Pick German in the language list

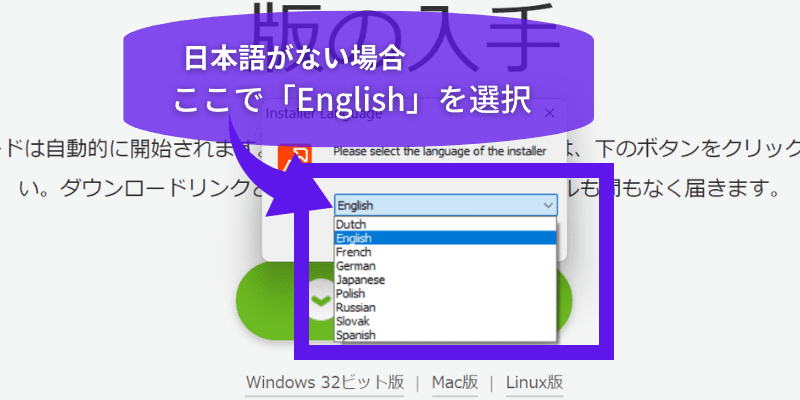[x=445, y=266]
